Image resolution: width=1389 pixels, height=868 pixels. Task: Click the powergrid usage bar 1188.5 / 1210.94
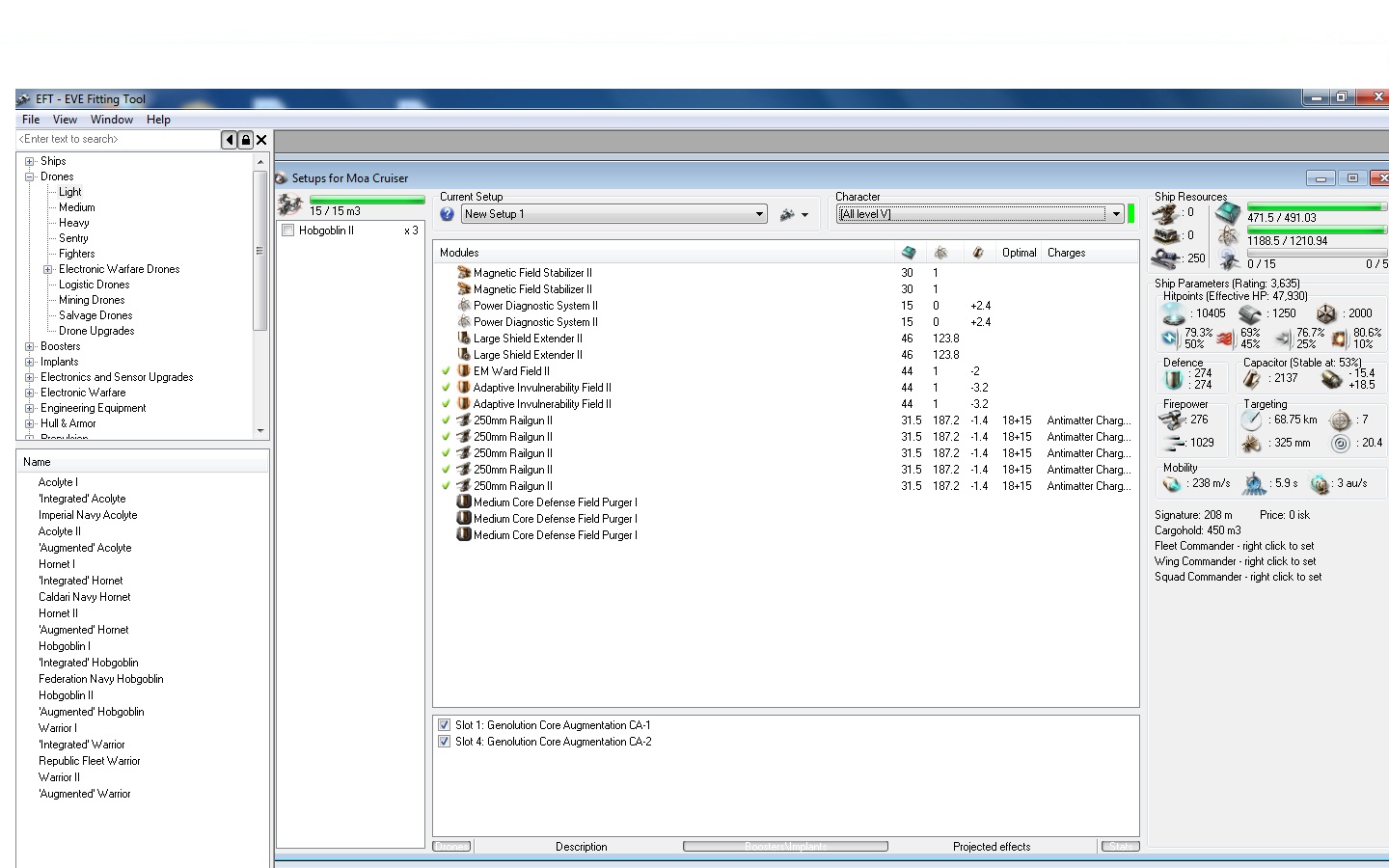coord(1317,230)
